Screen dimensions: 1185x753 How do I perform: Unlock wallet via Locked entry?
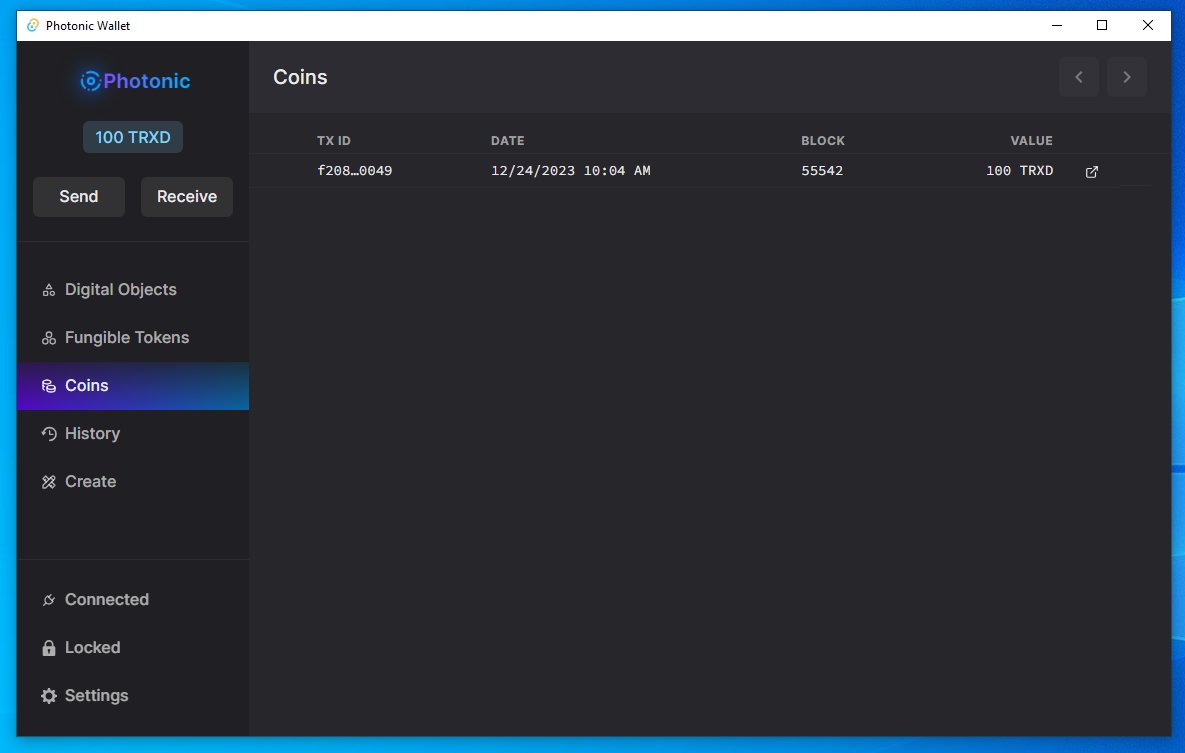(133, 647)
